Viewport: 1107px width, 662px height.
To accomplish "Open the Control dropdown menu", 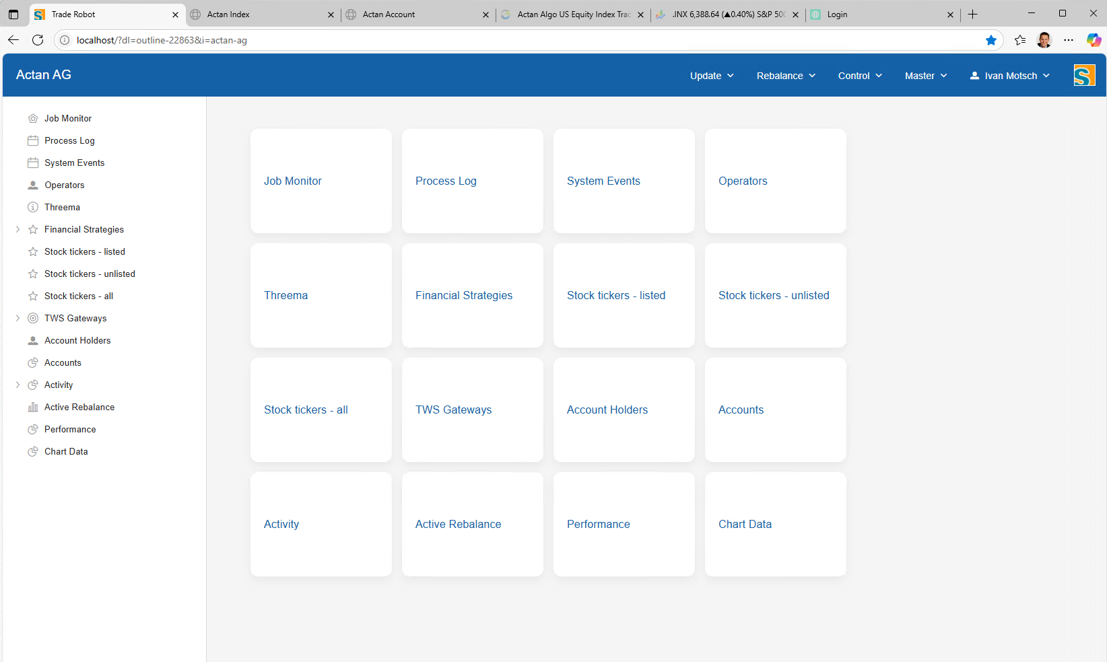I will click(860, 76).
